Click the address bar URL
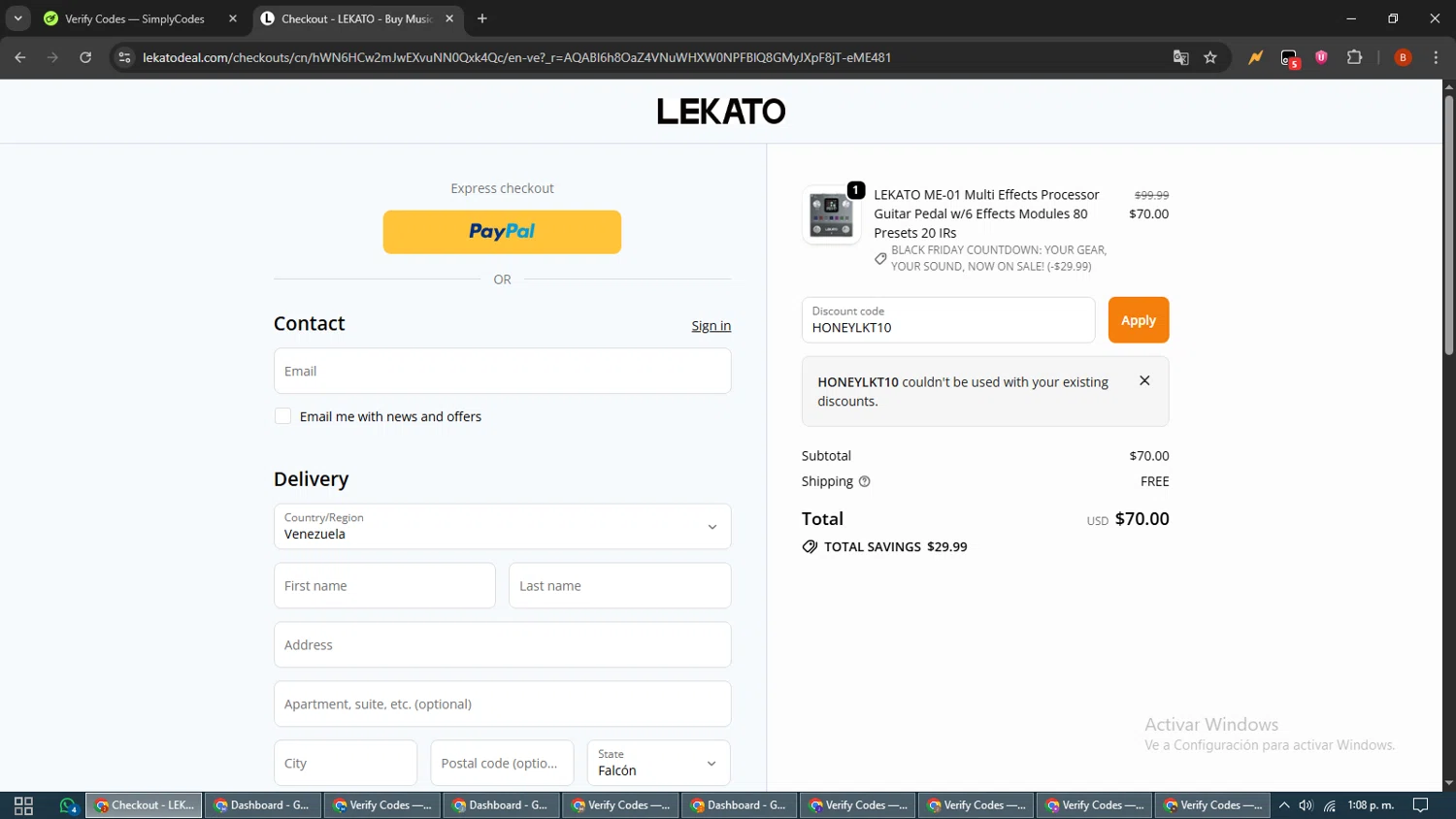The height and width of the screenshot is (819, 1456). click(516, 57)
